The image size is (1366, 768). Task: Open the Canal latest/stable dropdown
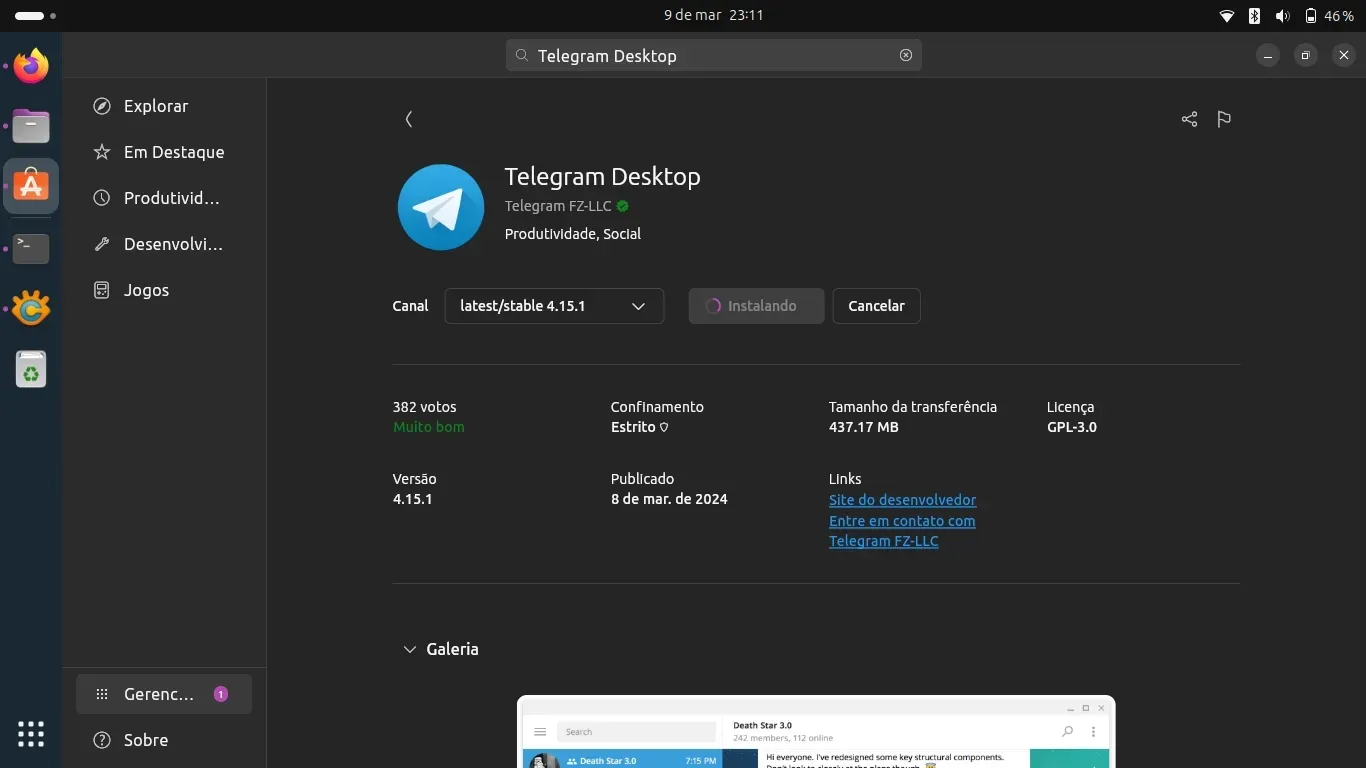pyautogui.click(x=554, y=306)
